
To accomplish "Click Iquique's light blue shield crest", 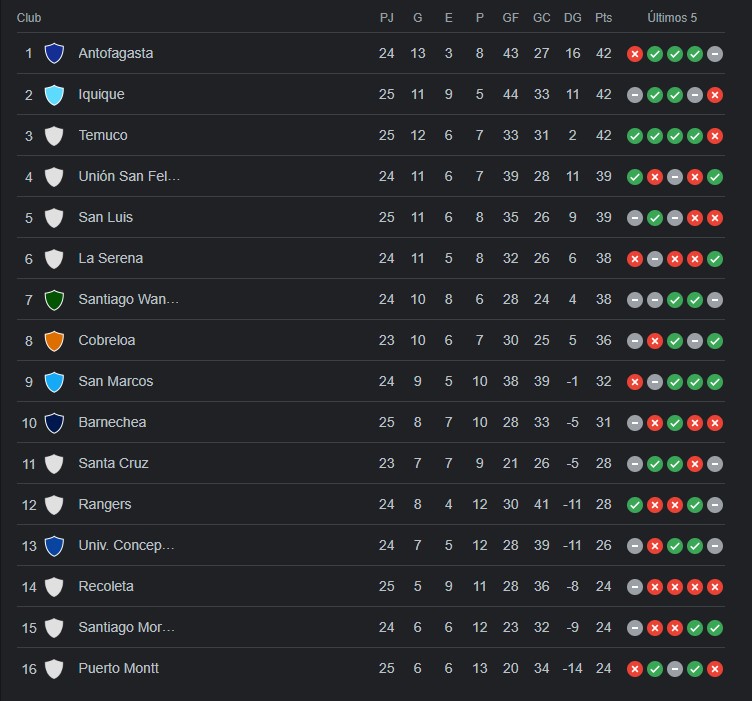I will tap(54, 94).
